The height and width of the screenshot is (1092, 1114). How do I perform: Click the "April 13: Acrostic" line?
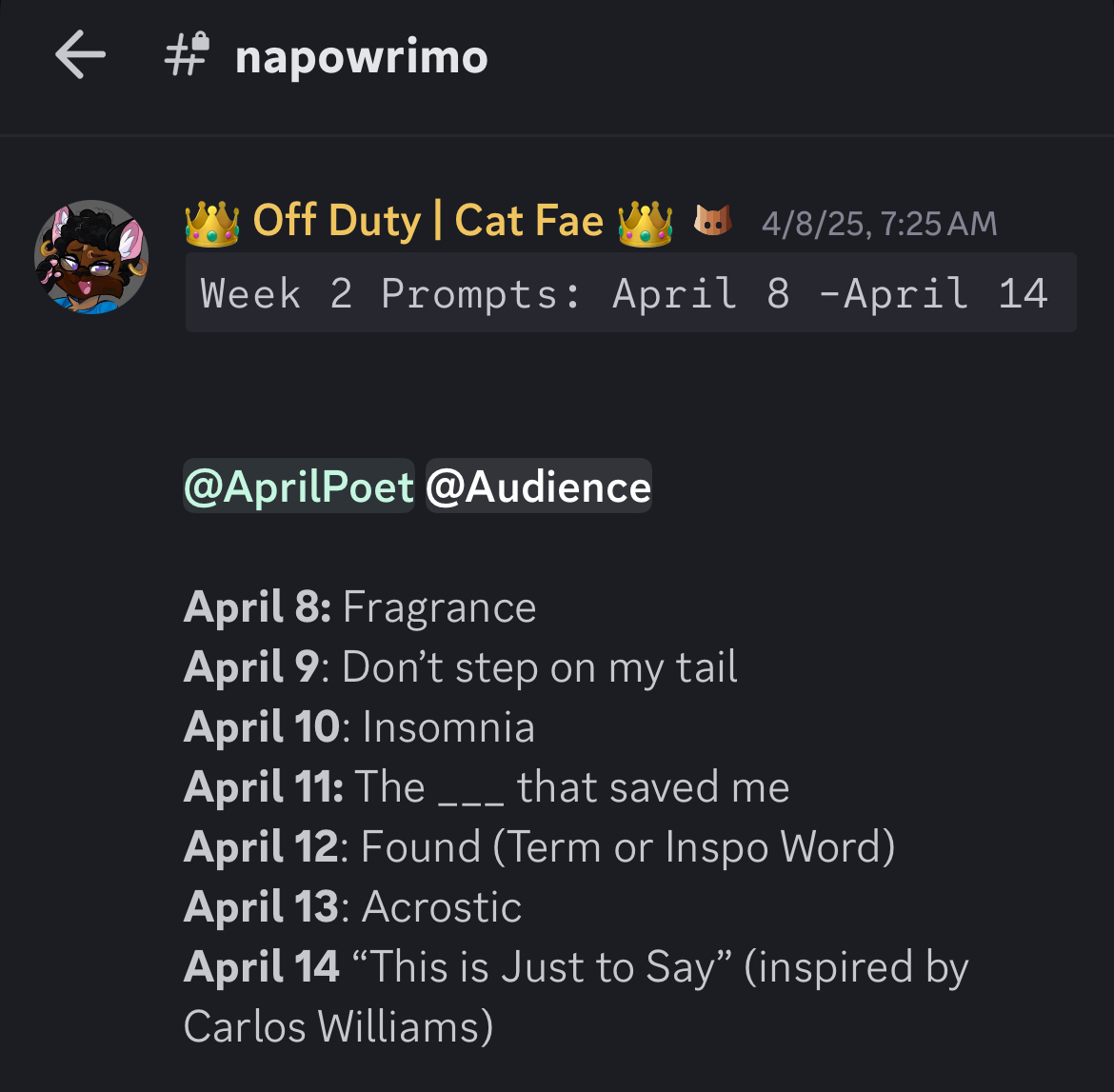[352, 907]
